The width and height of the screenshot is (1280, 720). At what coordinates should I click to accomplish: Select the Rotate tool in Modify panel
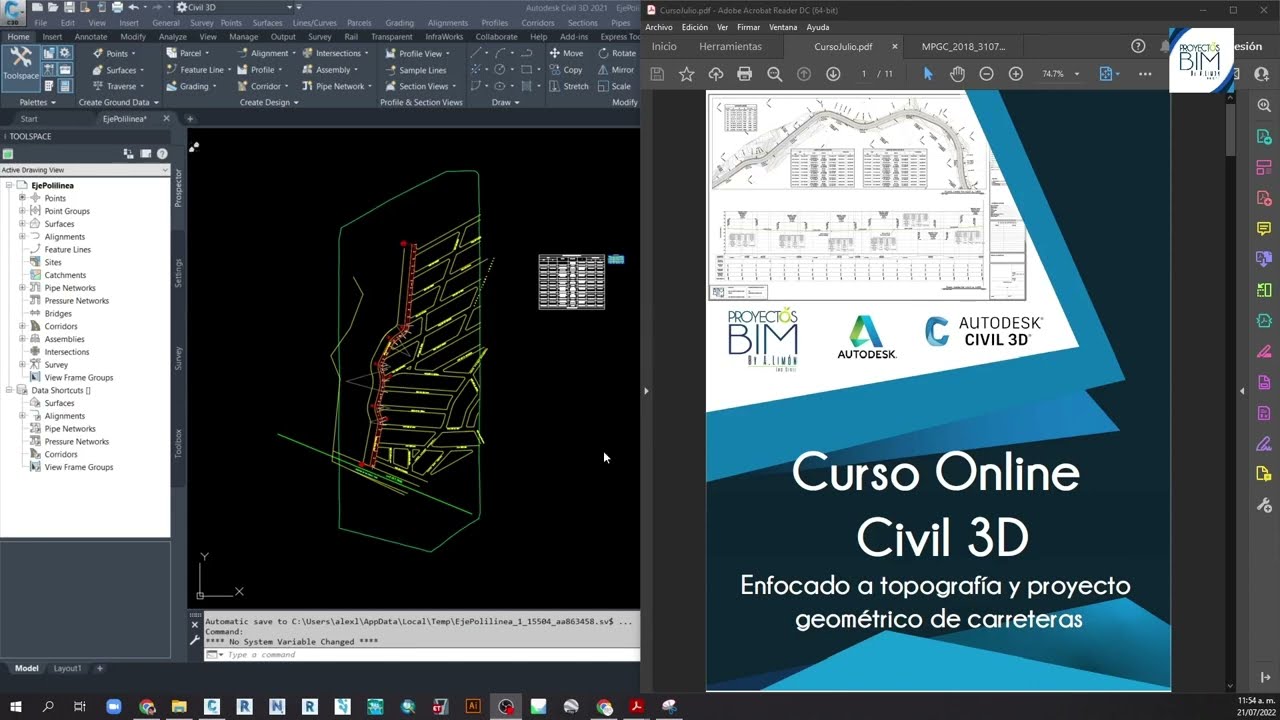[x=617, y=53]
